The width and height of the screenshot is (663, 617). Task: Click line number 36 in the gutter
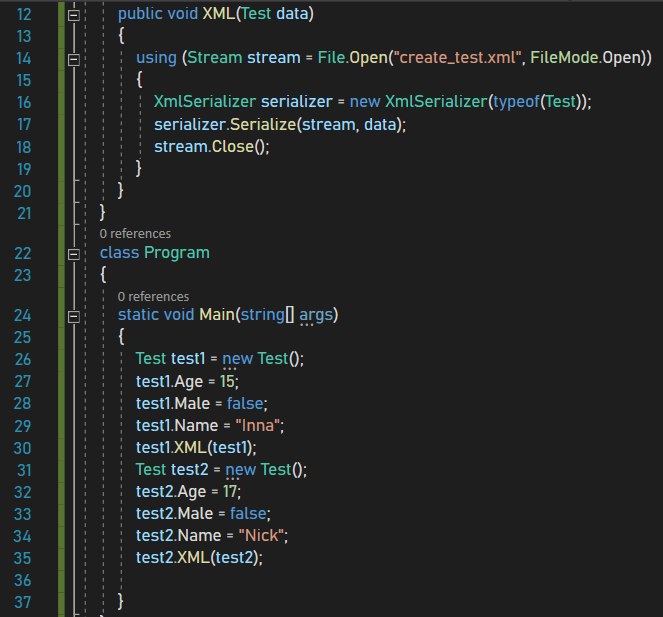pyautogui.click(x=23, y=580)
